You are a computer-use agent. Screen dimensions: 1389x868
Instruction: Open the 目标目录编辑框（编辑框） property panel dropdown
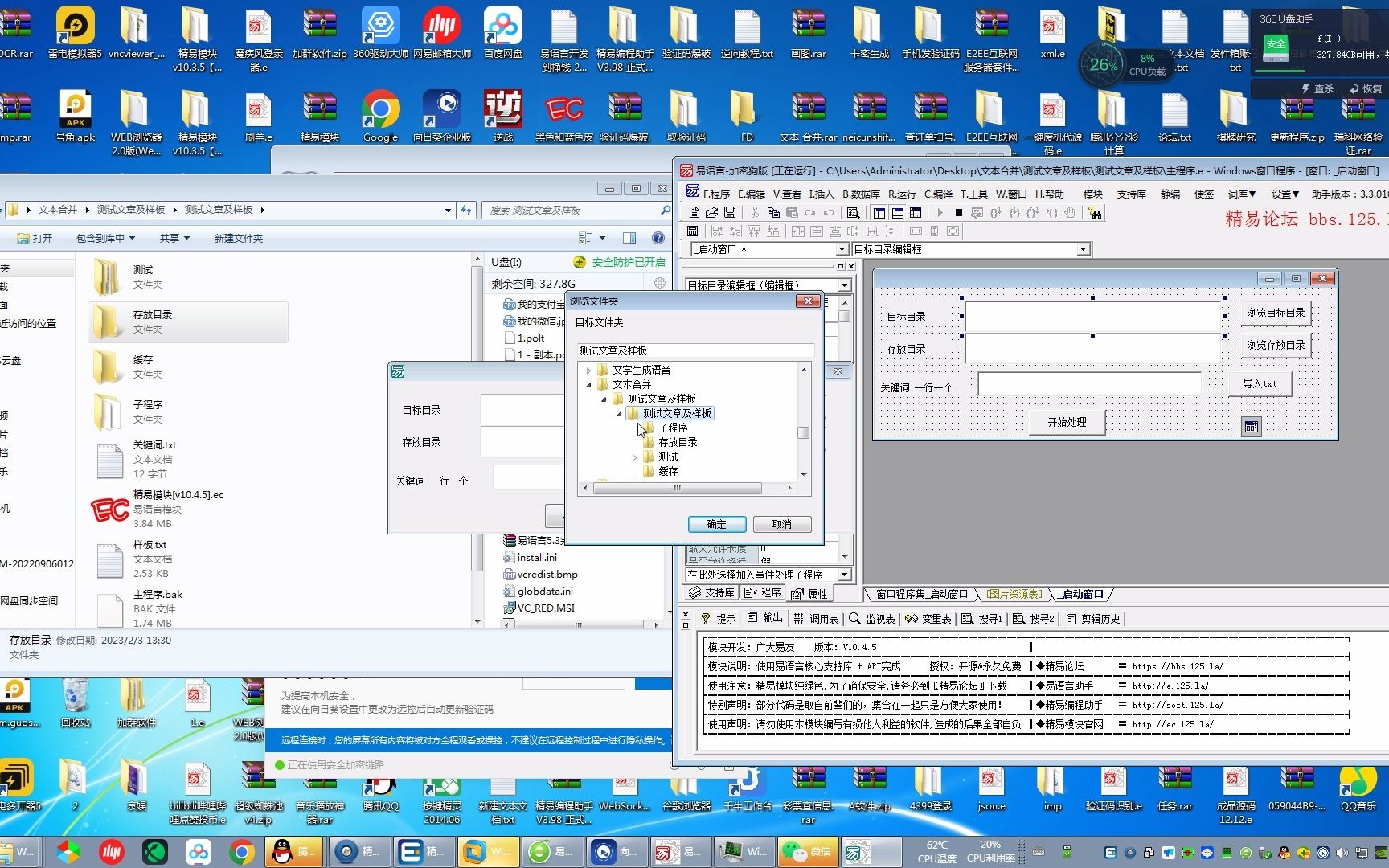click(x=844, y=285)
